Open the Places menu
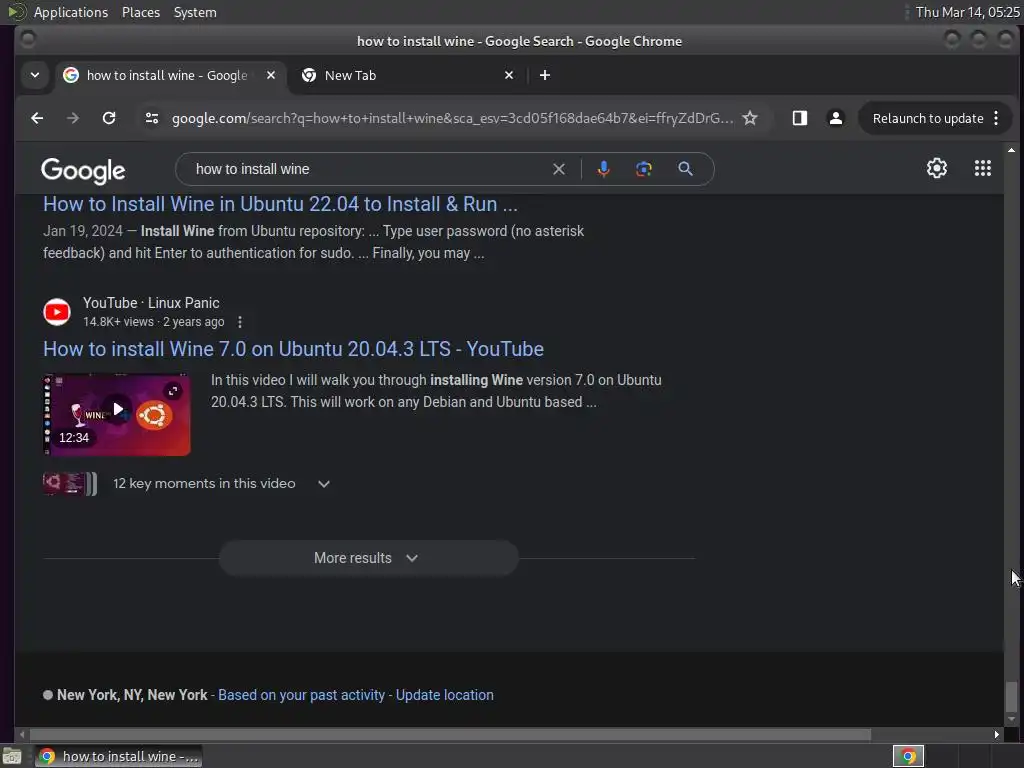Viewport: 1024px width, 768px height. click(141, 12)
